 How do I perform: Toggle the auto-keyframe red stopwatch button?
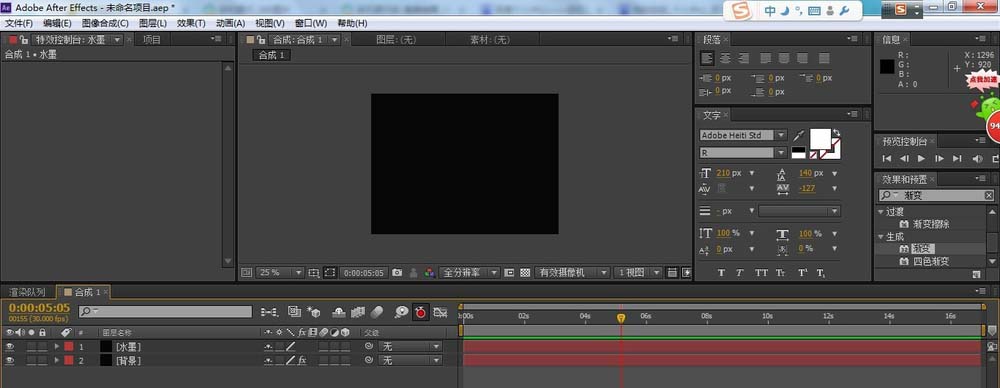point(420,312)
